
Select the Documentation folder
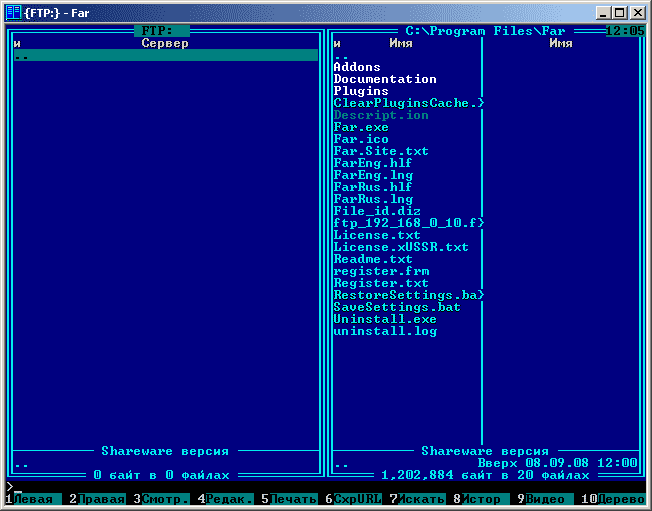385,79
